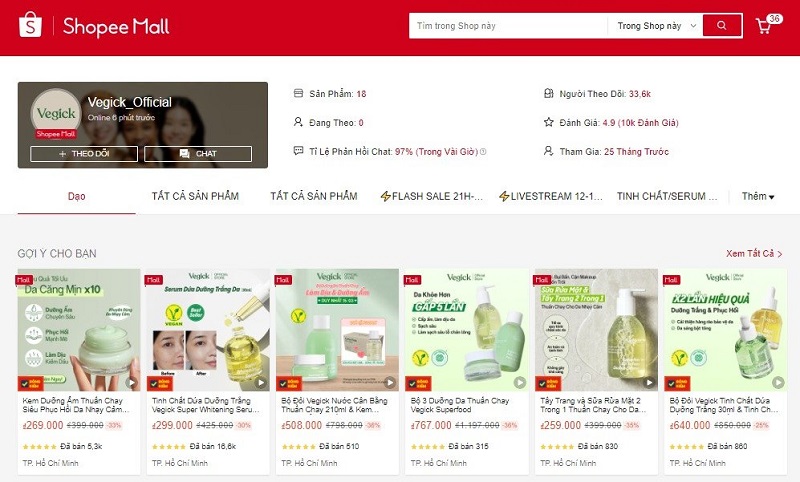
Task: Click the magnifier search button
Action: point(722,26)
